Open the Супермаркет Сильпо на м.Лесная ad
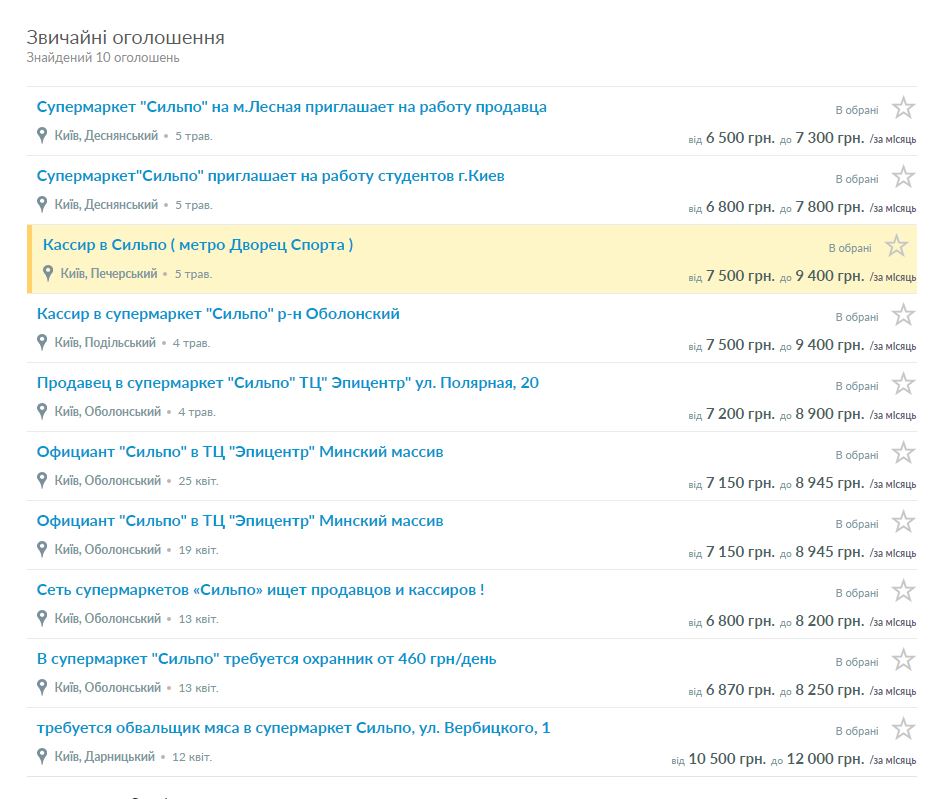The width and height of the screenshot is (938, 799). 291,107
